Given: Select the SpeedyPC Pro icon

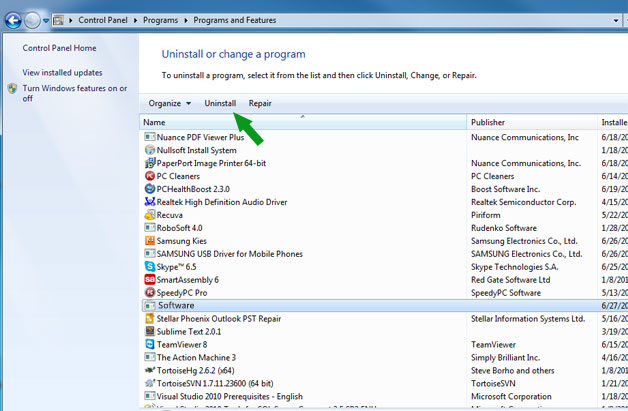Looking at the screenshot, I should (x=150, y=292).
